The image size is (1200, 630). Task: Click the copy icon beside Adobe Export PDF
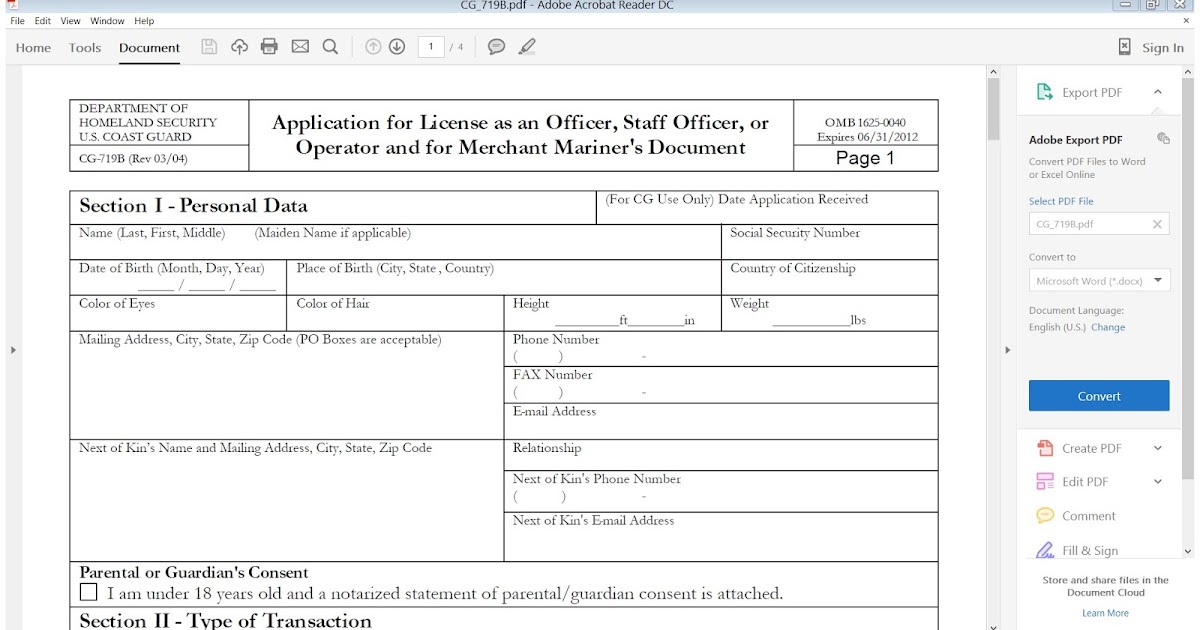1163,139
